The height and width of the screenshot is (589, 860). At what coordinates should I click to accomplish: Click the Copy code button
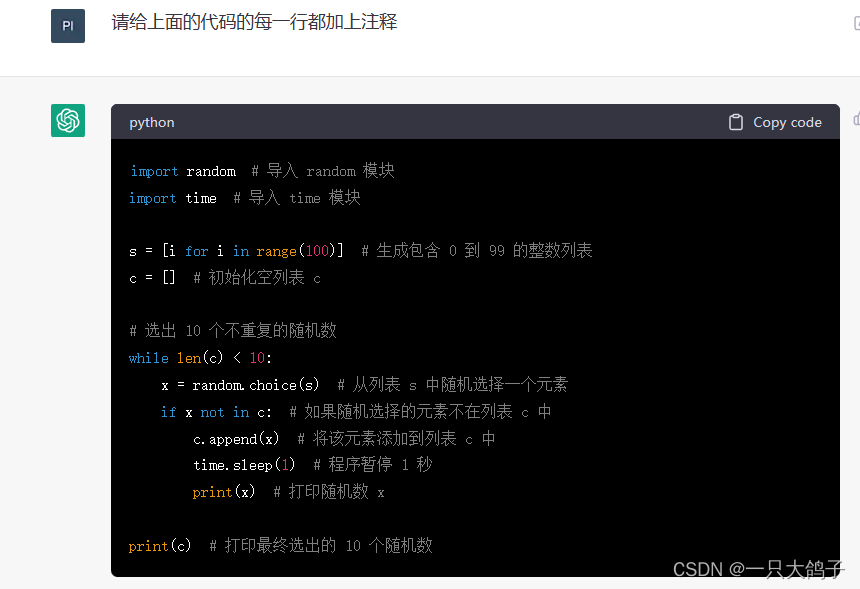coord(774,122)
